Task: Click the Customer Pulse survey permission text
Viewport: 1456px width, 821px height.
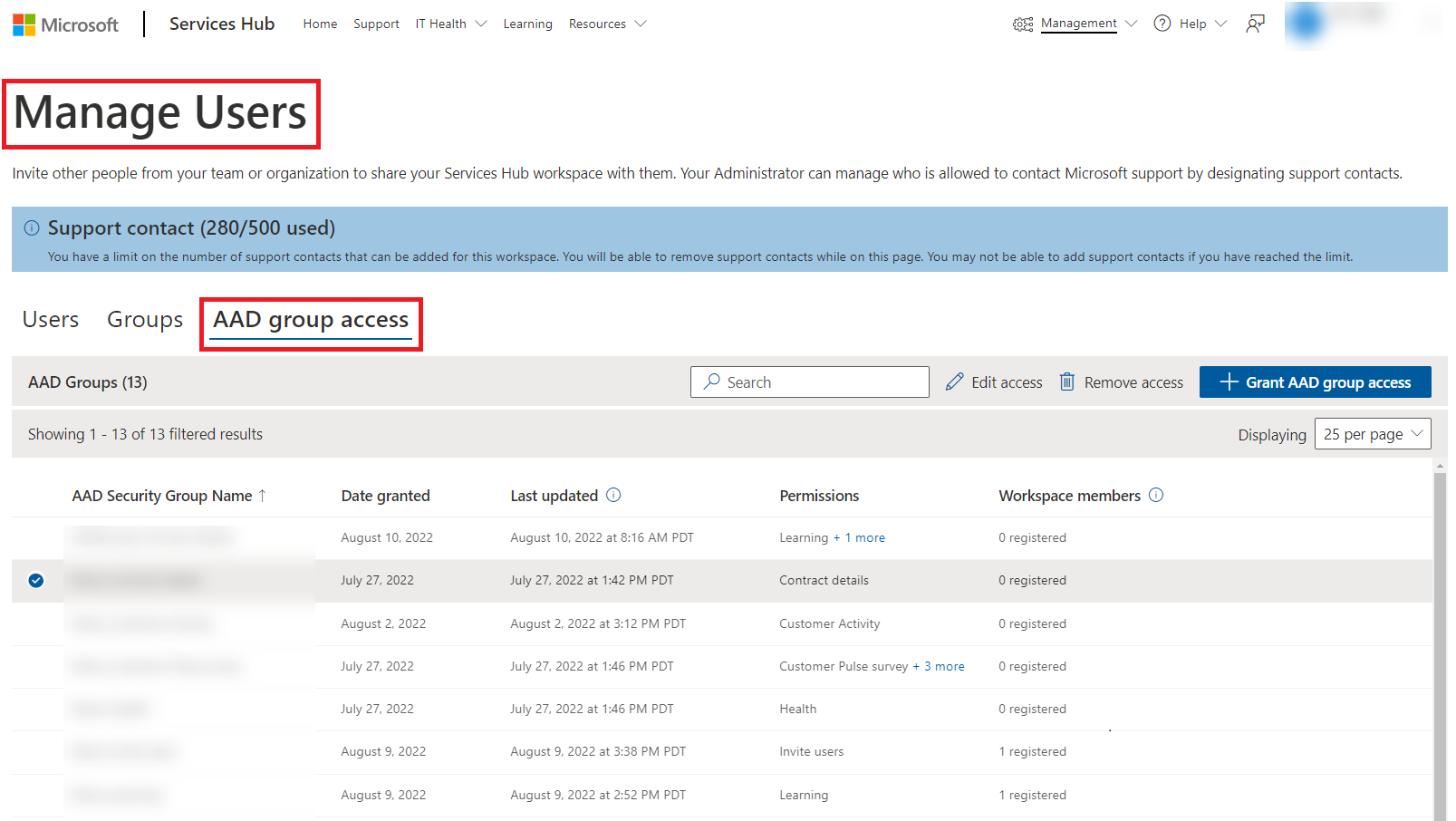Action: click(844, 666)
